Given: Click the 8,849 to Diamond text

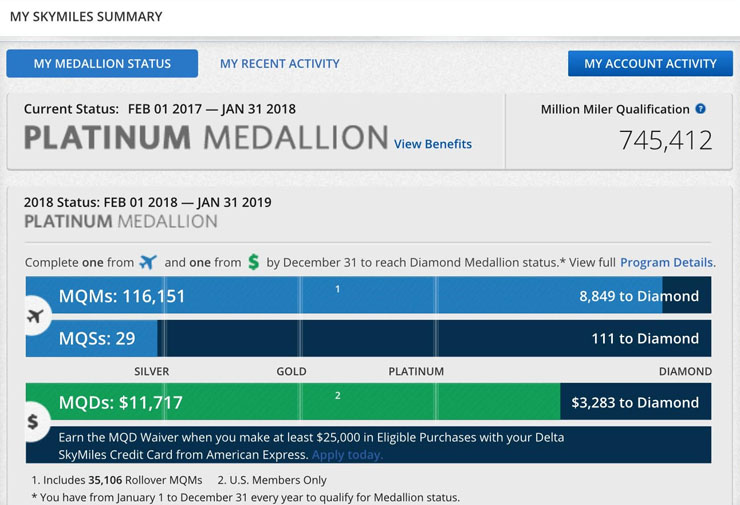Looking at the screenshot, I should click(639, 296).
